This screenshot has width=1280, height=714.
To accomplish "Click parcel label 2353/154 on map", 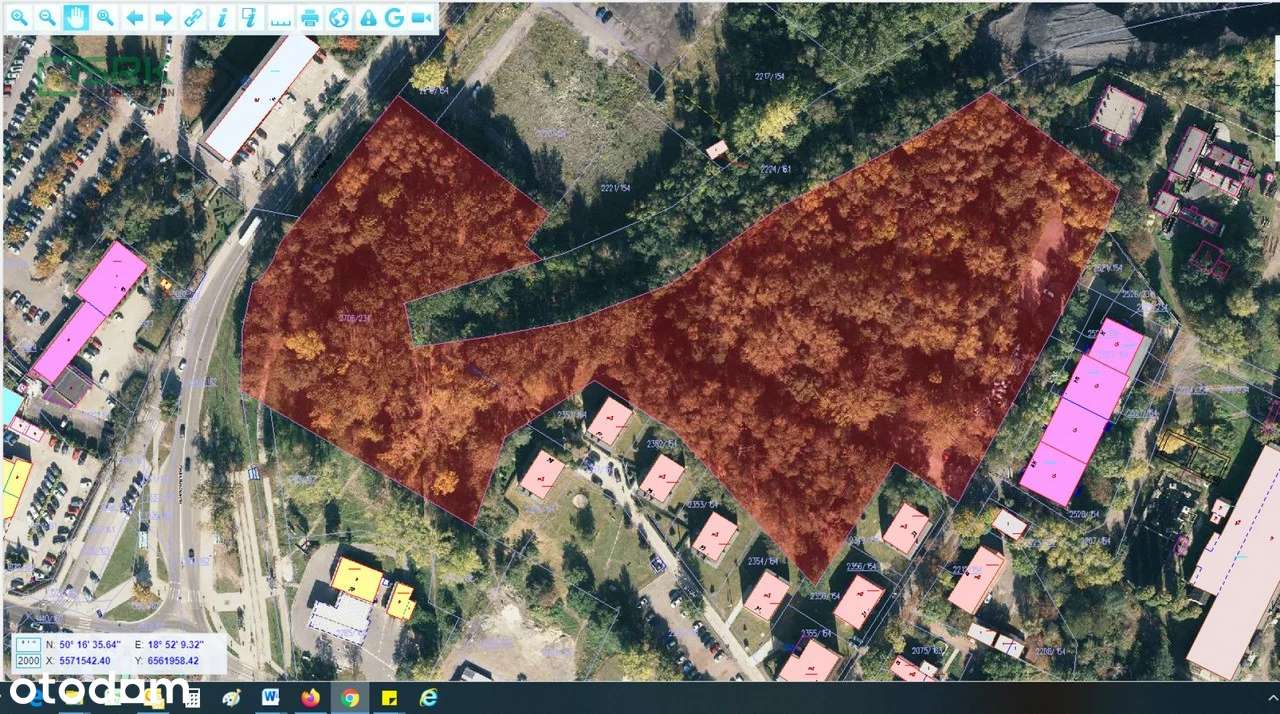I will (x=703, y=504).
